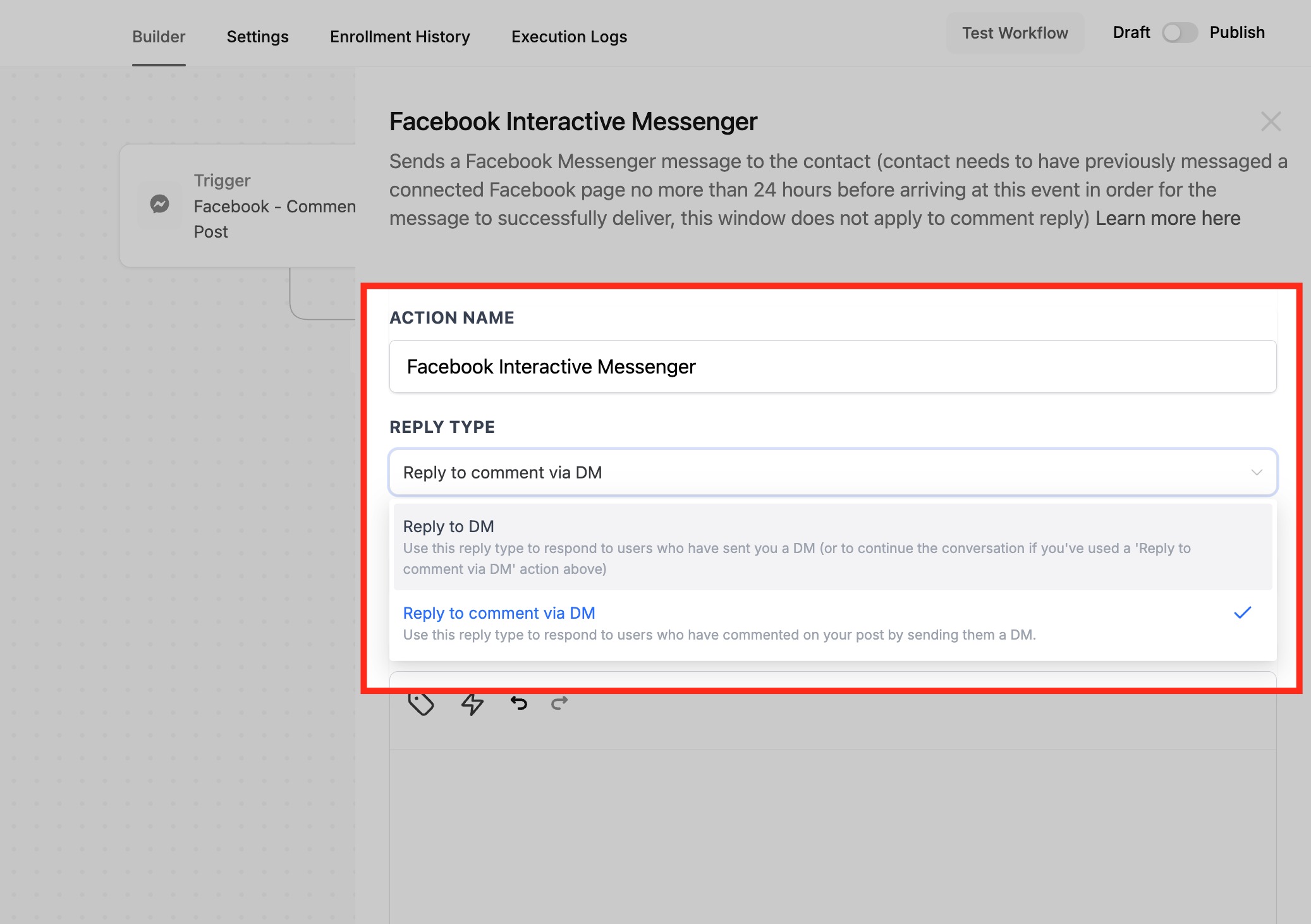Toggle the Draft/Publish switch
This screenshot has height=924, width=1311.
[x=1180, y=33]
